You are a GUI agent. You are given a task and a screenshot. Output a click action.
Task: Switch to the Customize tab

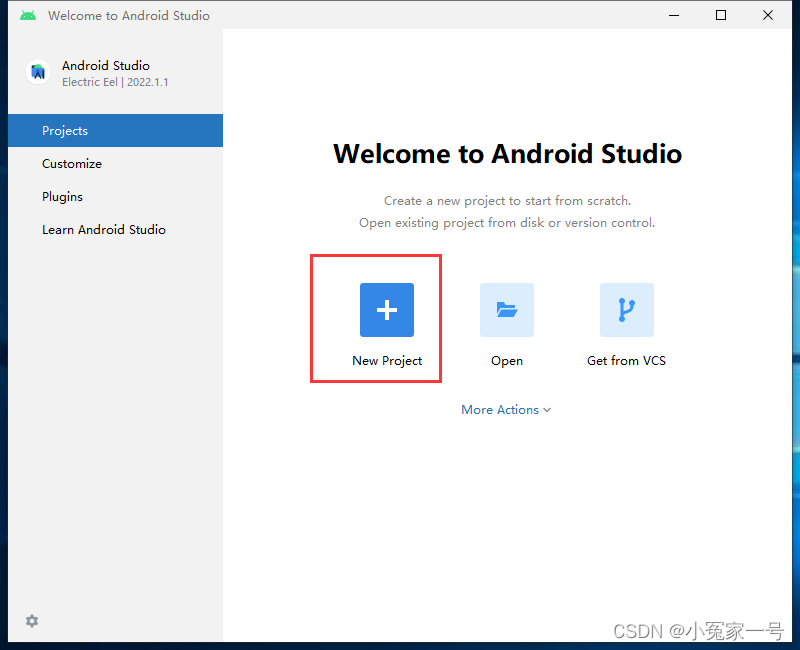point(115,164)
